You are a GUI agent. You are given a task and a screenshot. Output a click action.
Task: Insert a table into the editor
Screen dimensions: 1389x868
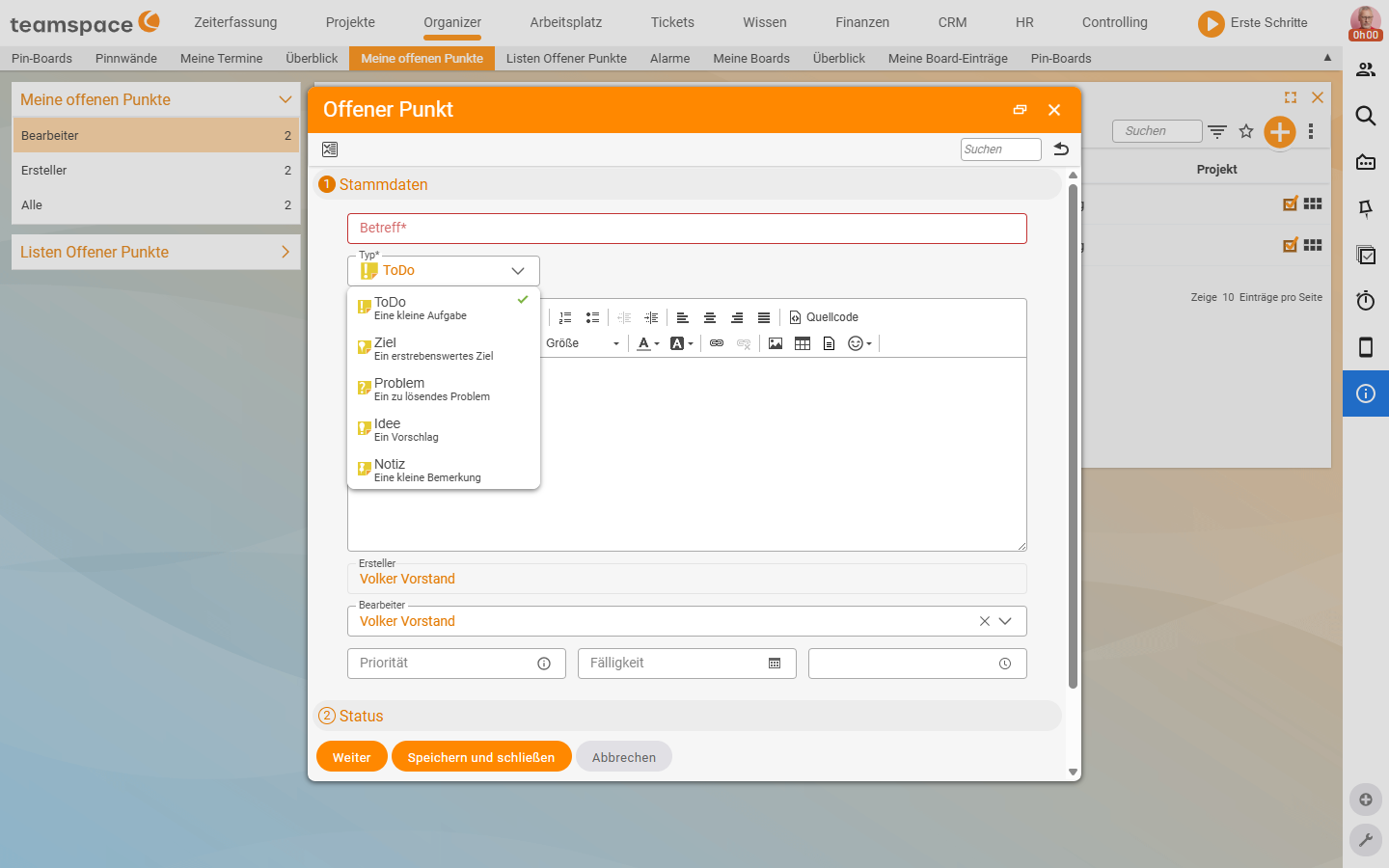[x=802, y=343]
